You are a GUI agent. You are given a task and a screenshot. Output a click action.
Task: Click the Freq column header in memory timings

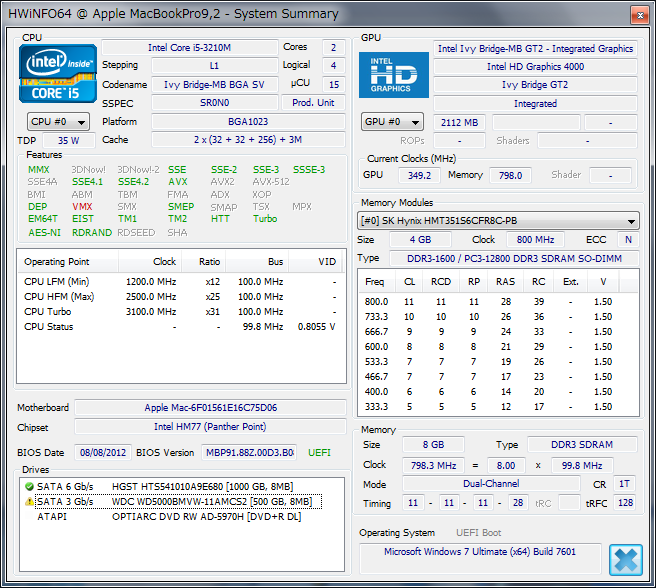(x=377, y=282)
